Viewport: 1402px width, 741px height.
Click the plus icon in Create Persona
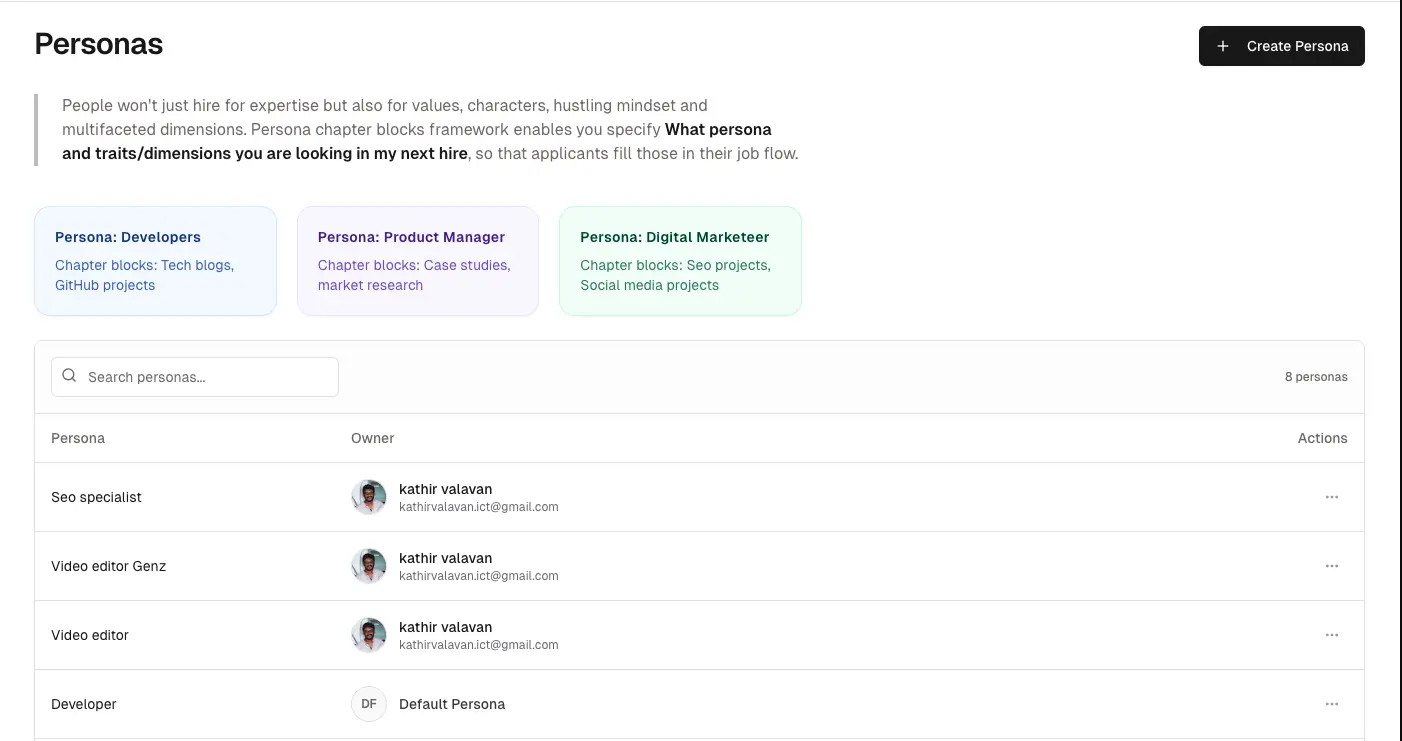(x=1223, y=46)
